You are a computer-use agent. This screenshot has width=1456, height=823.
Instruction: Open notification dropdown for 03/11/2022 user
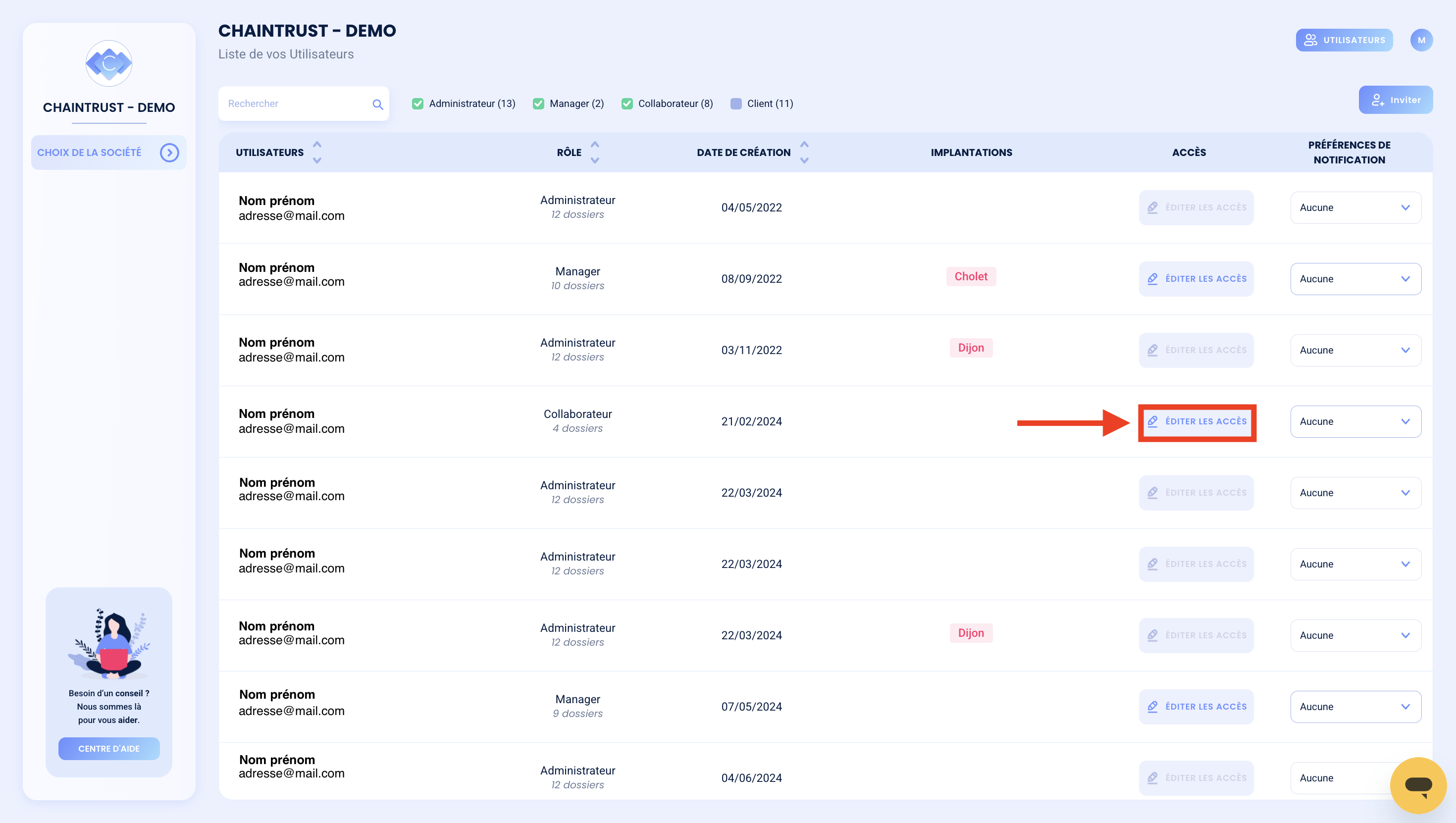click(1355, 350)
